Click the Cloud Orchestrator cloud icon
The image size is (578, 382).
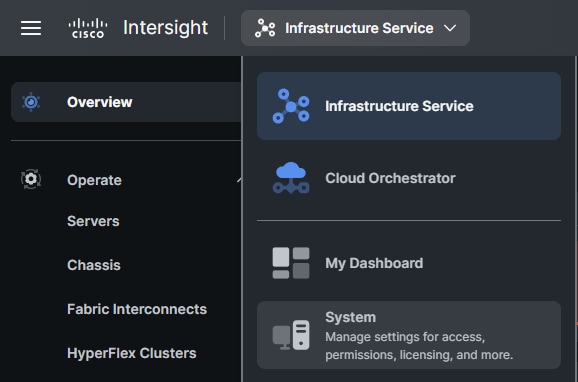291,178
